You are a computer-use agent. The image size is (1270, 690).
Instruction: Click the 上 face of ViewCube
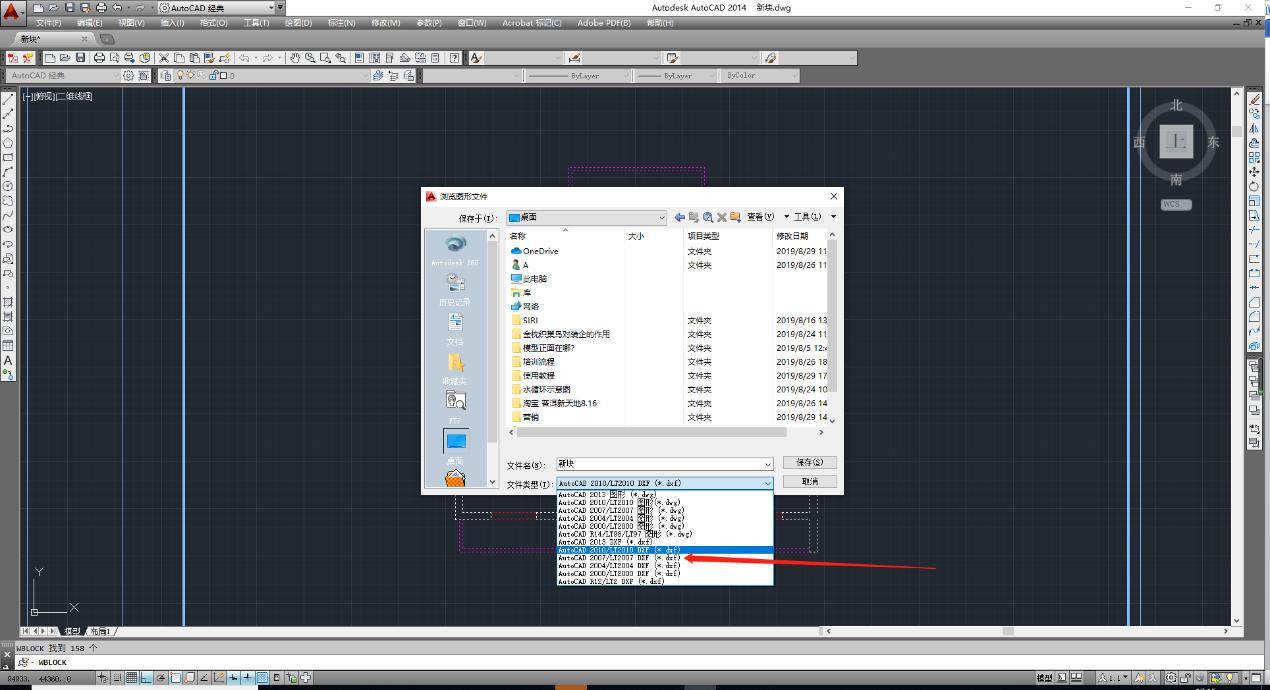[x=1176, y=142]
